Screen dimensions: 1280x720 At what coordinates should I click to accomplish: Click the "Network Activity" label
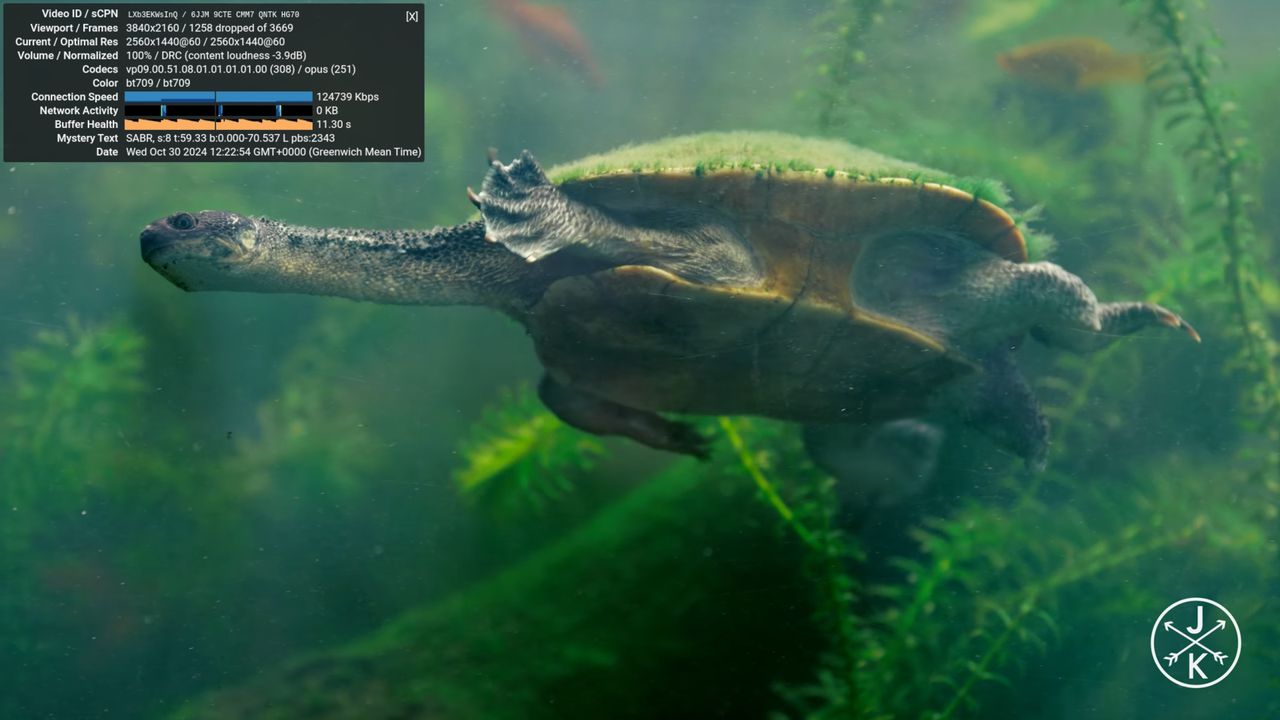(79, 111)
